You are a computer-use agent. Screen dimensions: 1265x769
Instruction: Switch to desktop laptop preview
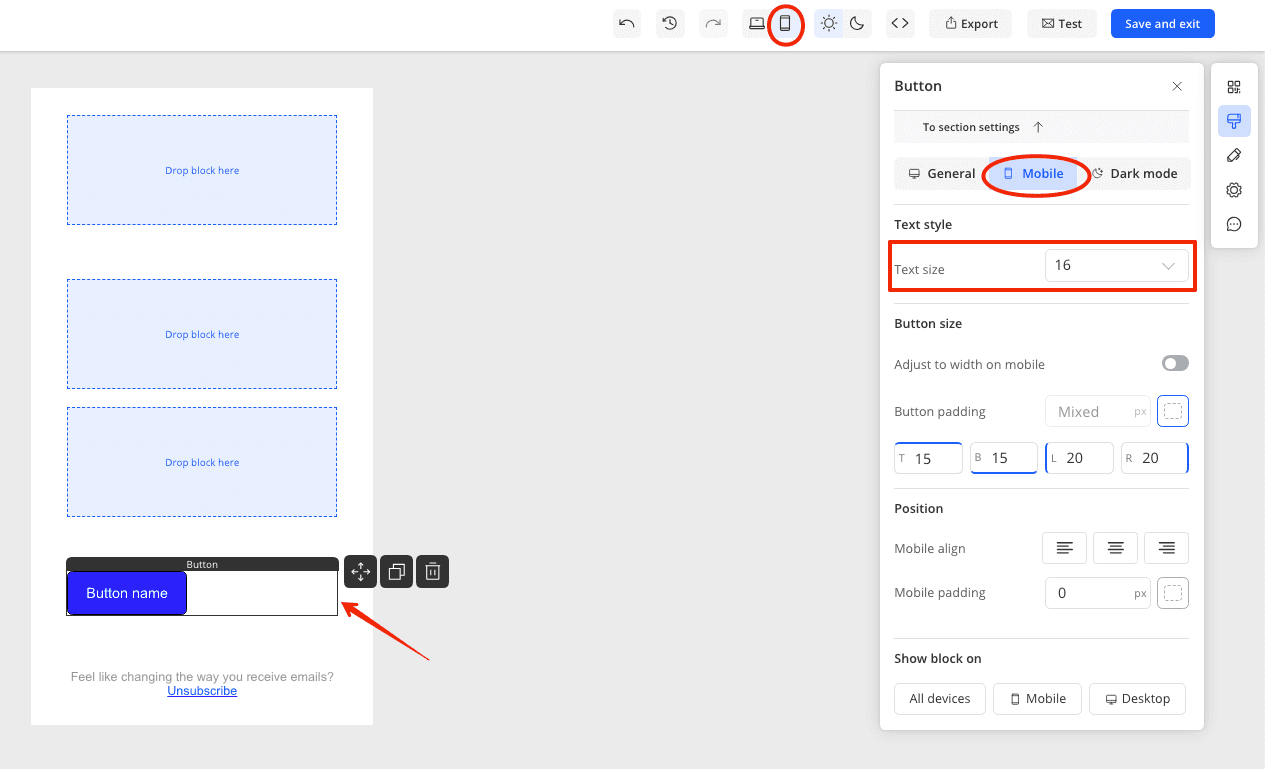tap(757, 23)
